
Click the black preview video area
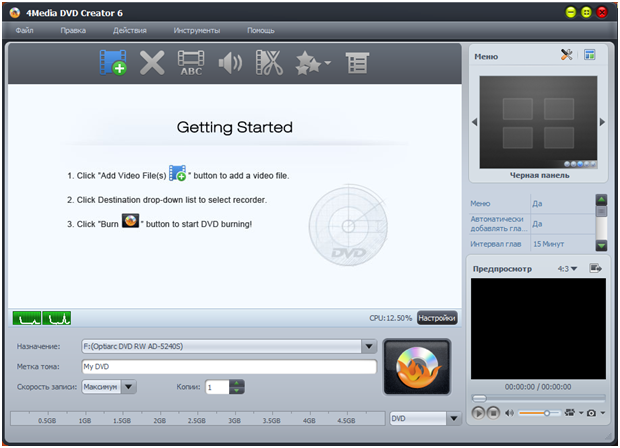coord(538,329)
